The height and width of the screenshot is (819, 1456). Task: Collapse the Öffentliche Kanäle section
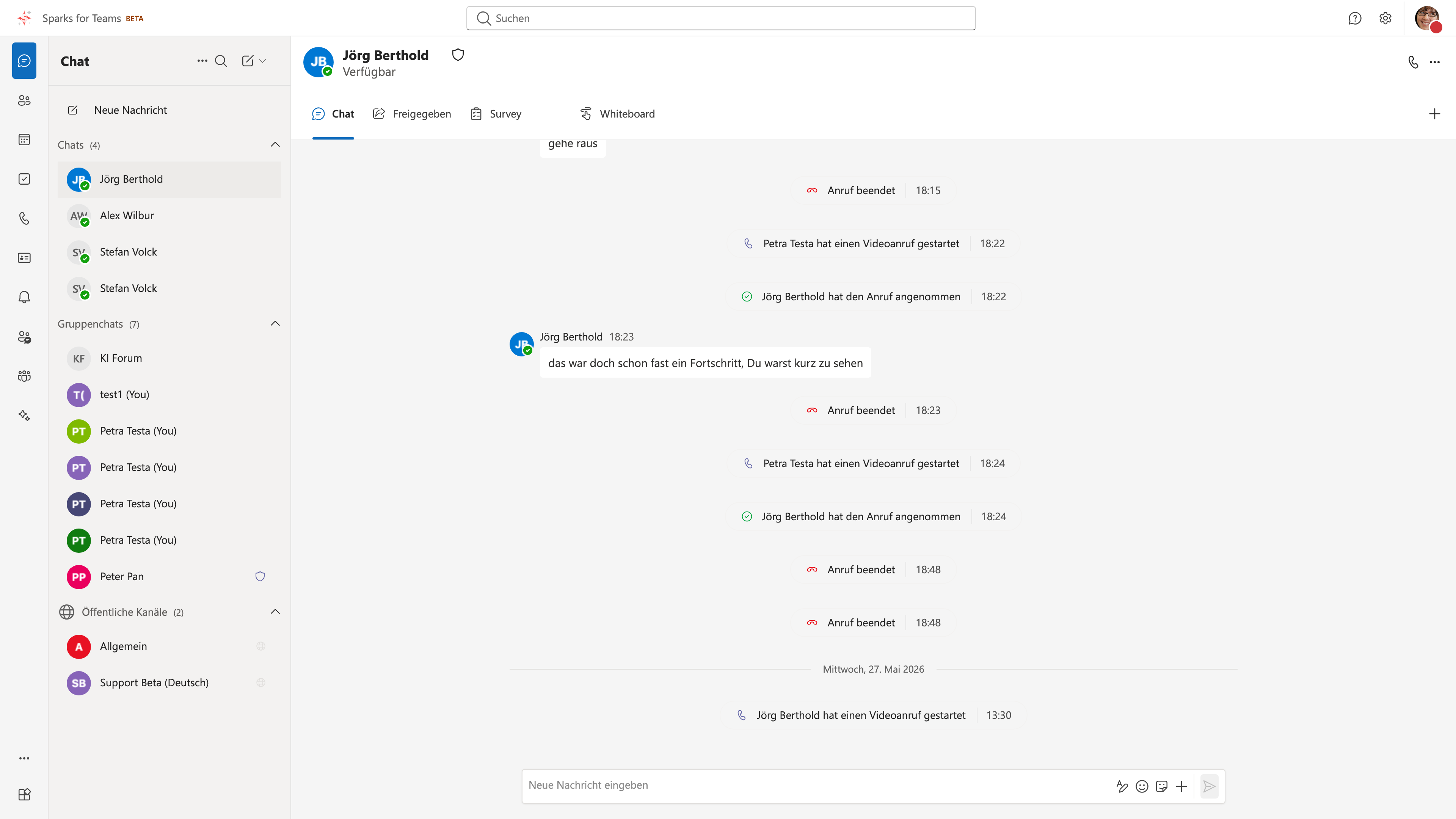click(275, 612)
